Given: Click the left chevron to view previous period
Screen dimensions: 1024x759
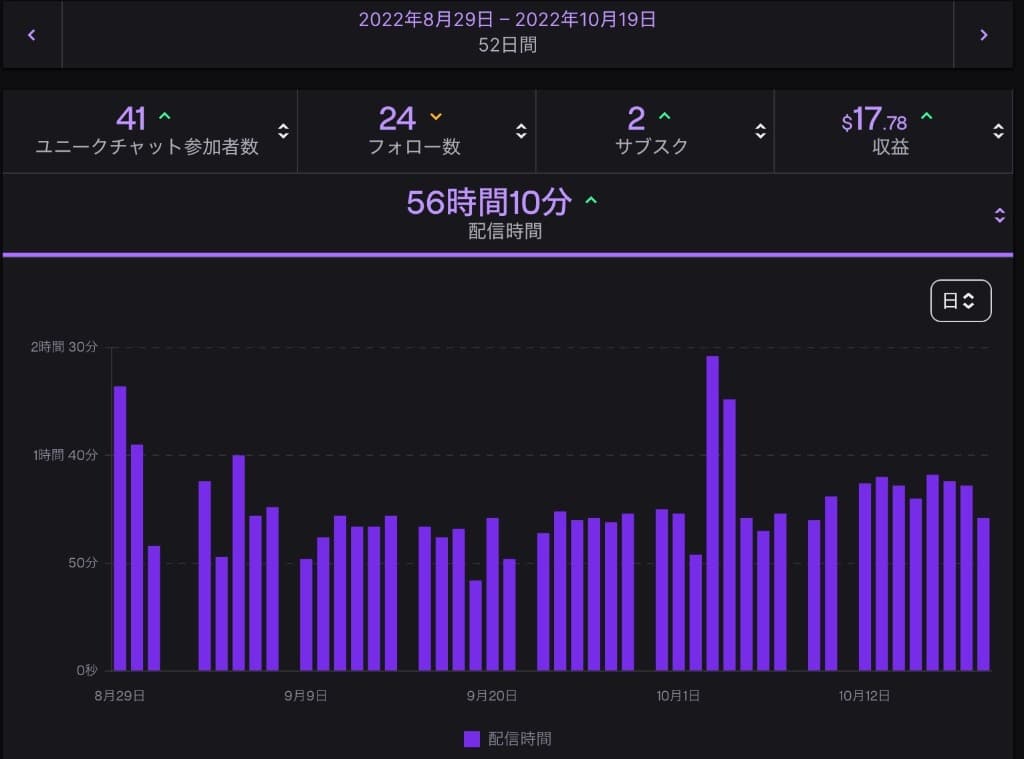Looking at the screenshot, I should [x=30, y=33].
